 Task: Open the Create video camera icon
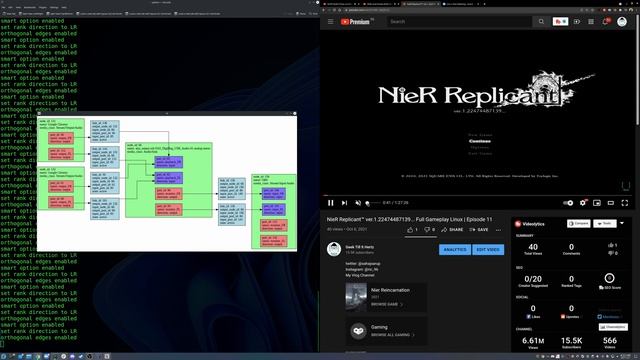tap(577, 22)
